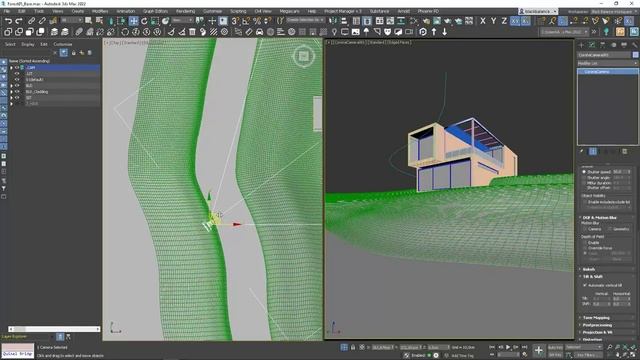Click the Undo arrow in main toolbar
640x360 pixels.
(x=8, y=21)
